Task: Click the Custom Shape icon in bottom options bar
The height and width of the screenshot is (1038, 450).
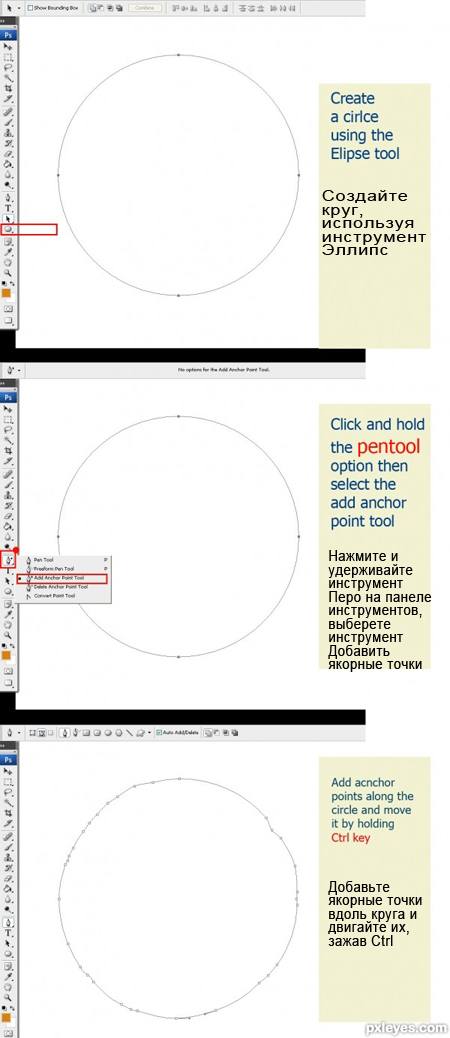Action: pos(140,733)
